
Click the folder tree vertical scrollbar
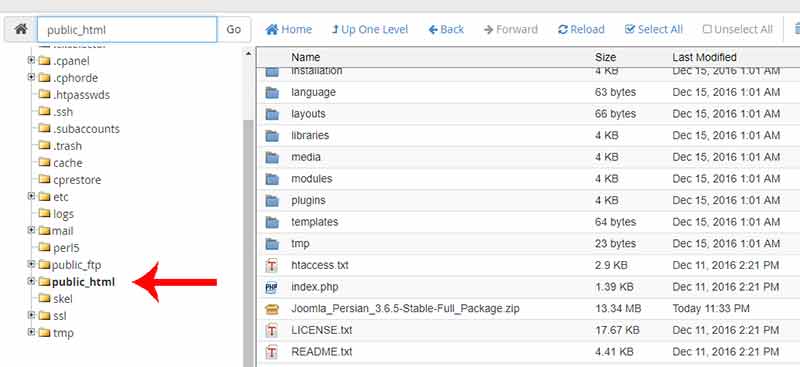[x=248, y=240]
